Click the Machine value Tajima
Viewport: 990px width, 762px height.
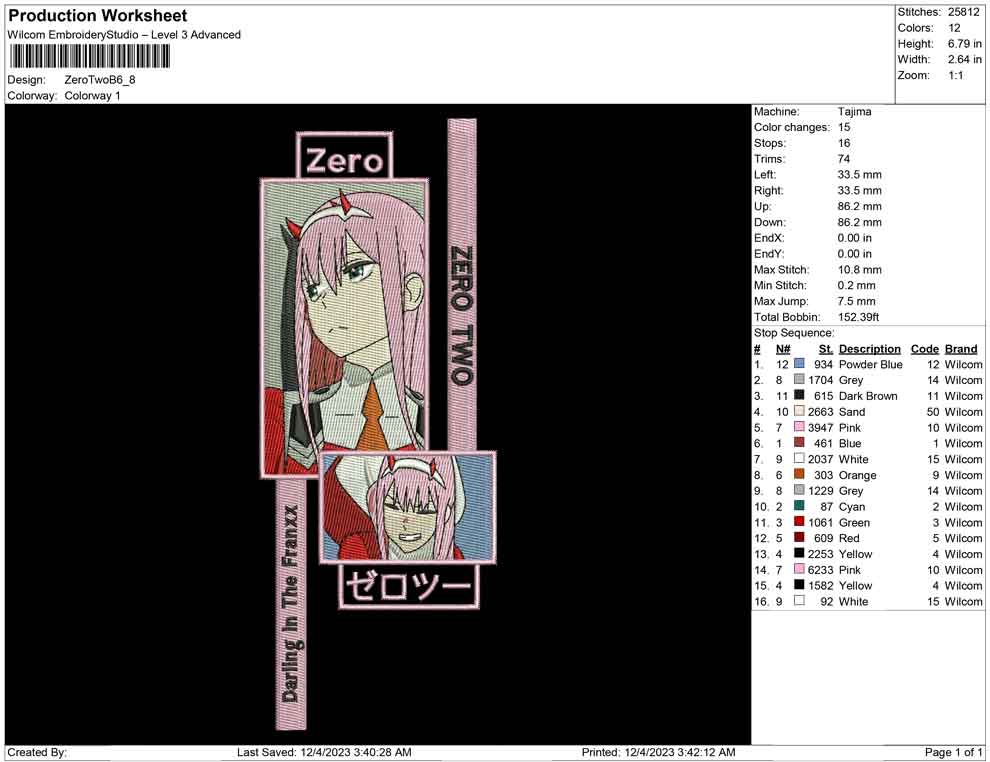[854, 111]
